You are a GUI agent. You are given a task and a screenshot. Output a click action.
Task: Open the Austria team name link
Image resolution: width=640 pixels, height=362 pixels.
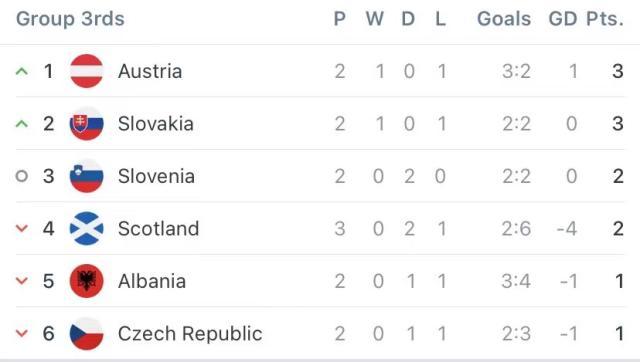(150, 71)
